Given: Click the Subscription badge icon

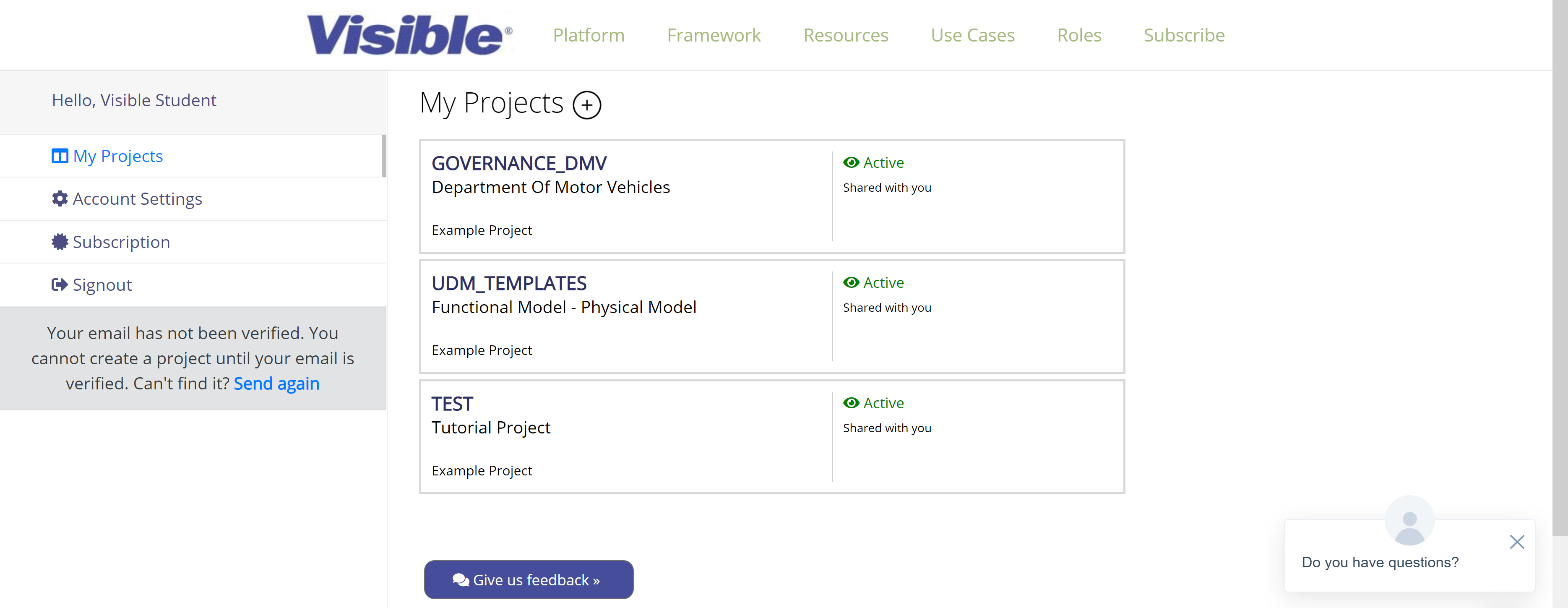Looking at the screenshot, I should pyautogui.click(x=60, y=242).
